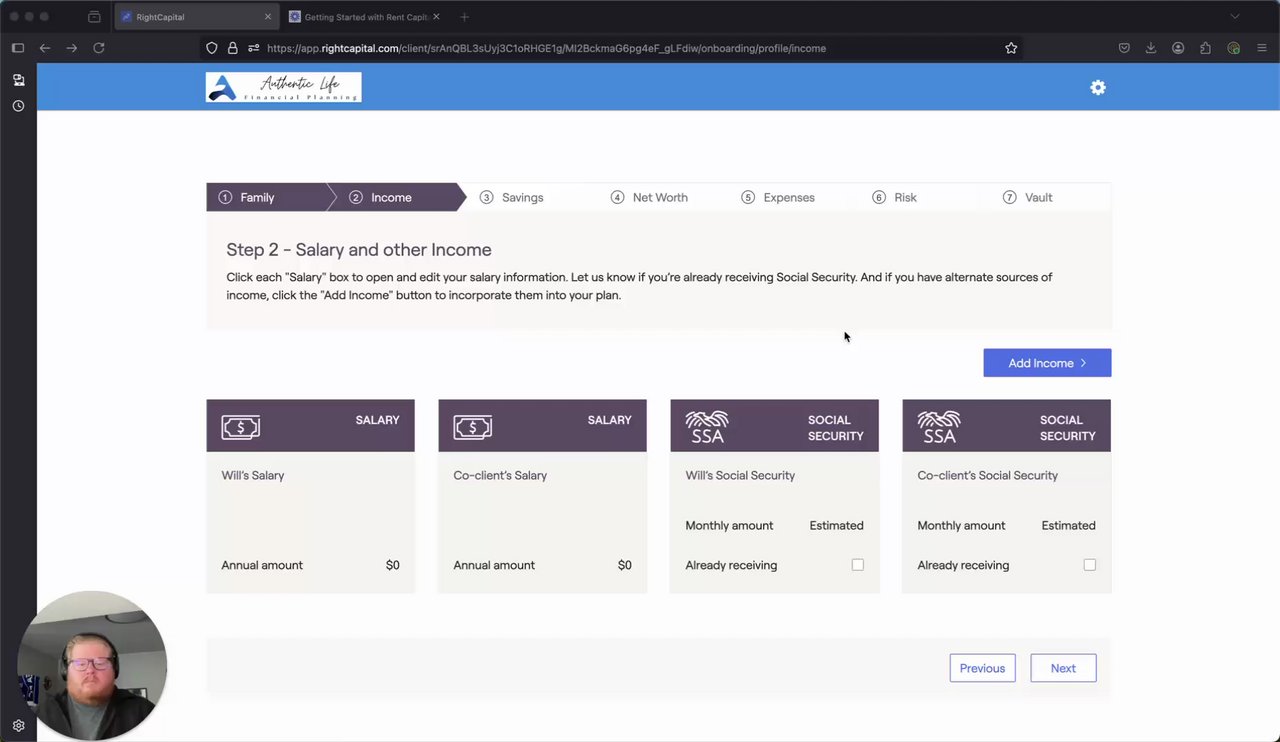Check Will's Already receiving Social Security box
This screenshot has width=1280, height=742.
(858, 565)
